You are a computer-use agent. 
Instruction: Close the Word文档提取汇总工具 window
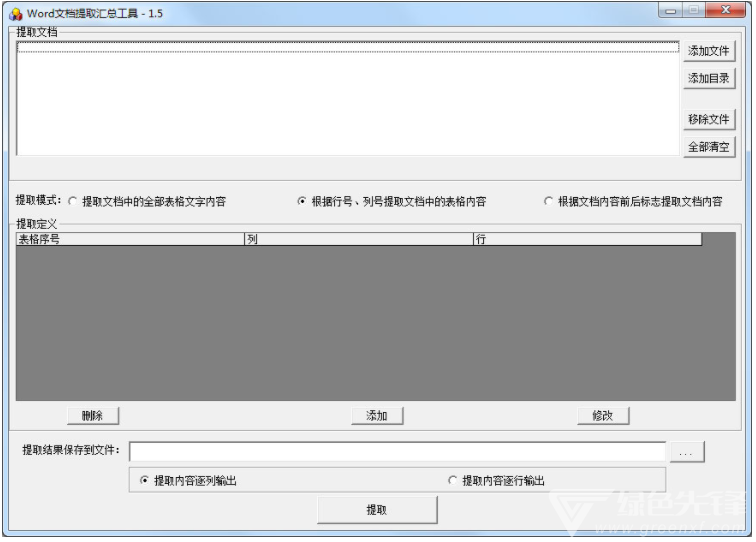[725, 10]
